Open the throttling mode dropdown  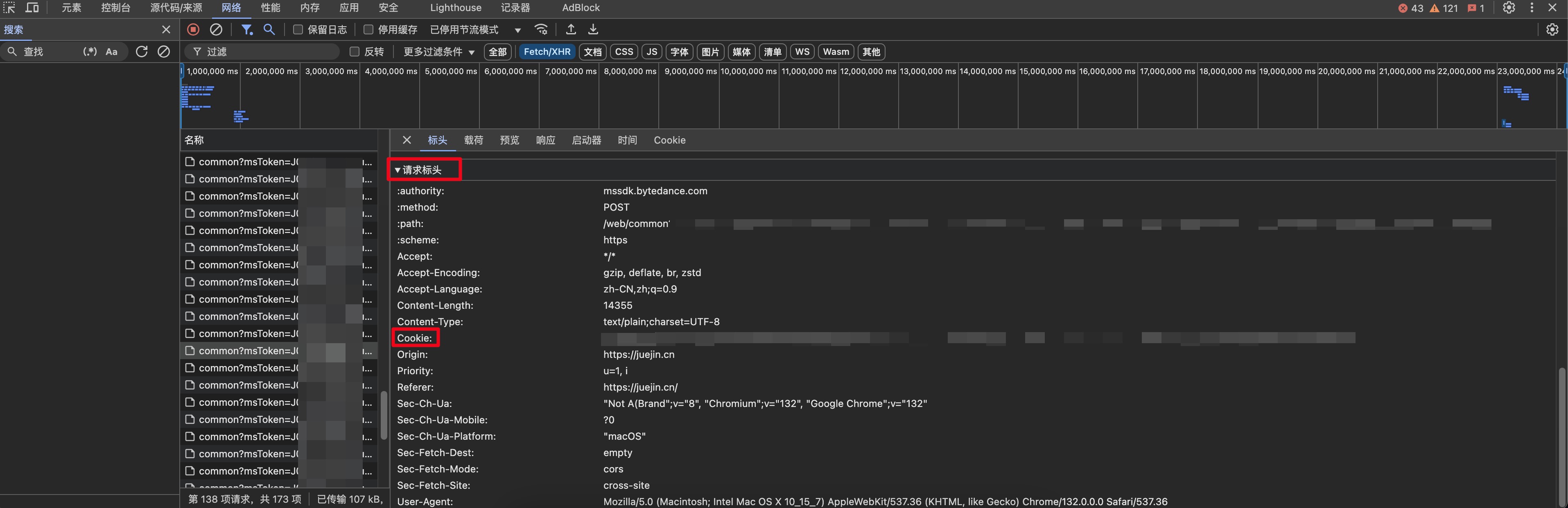[475, 30]
